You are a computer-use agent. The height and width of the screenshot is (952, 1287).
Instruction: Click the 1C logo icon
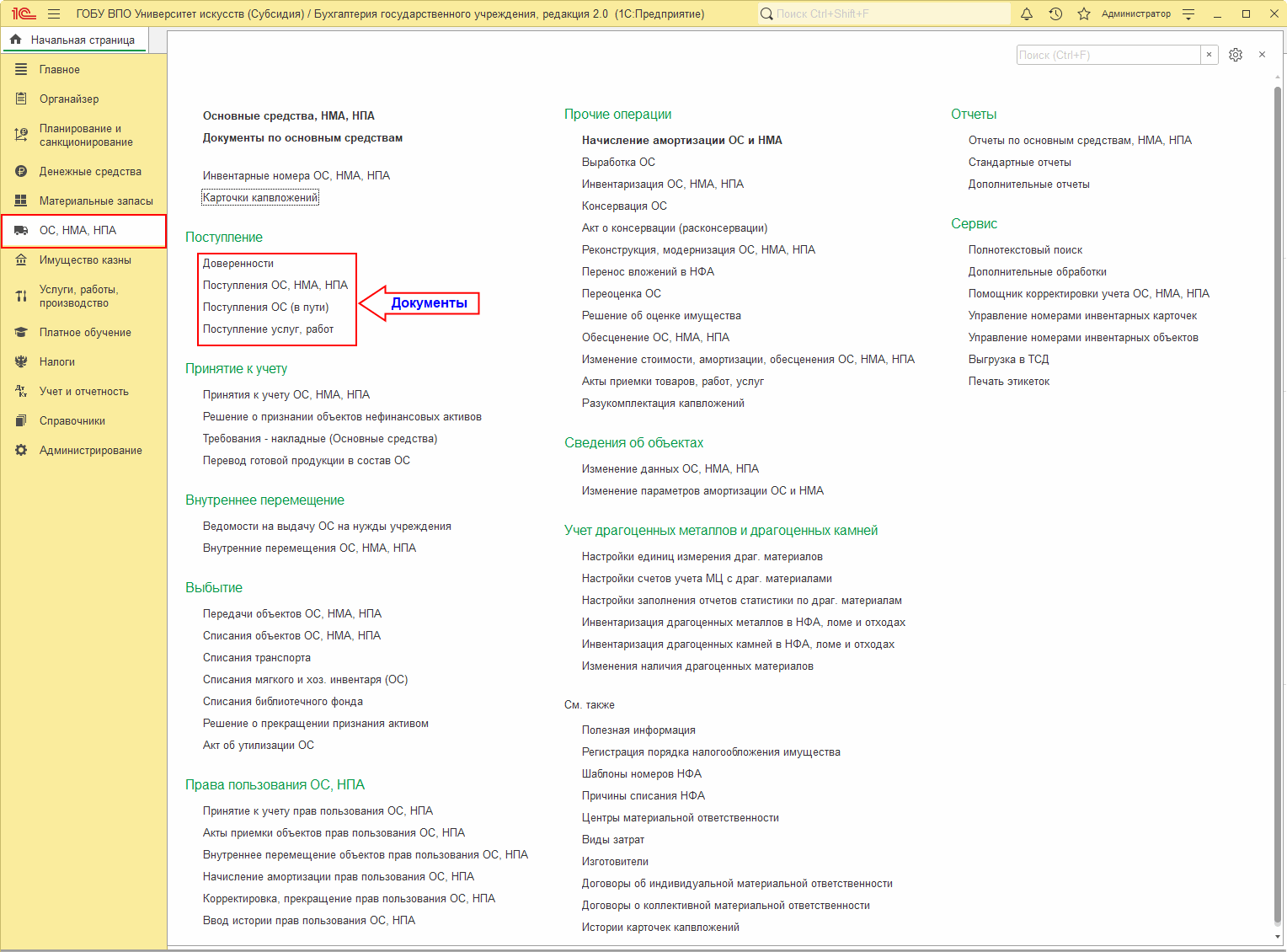pyautogui.click(x=24, y=13)
